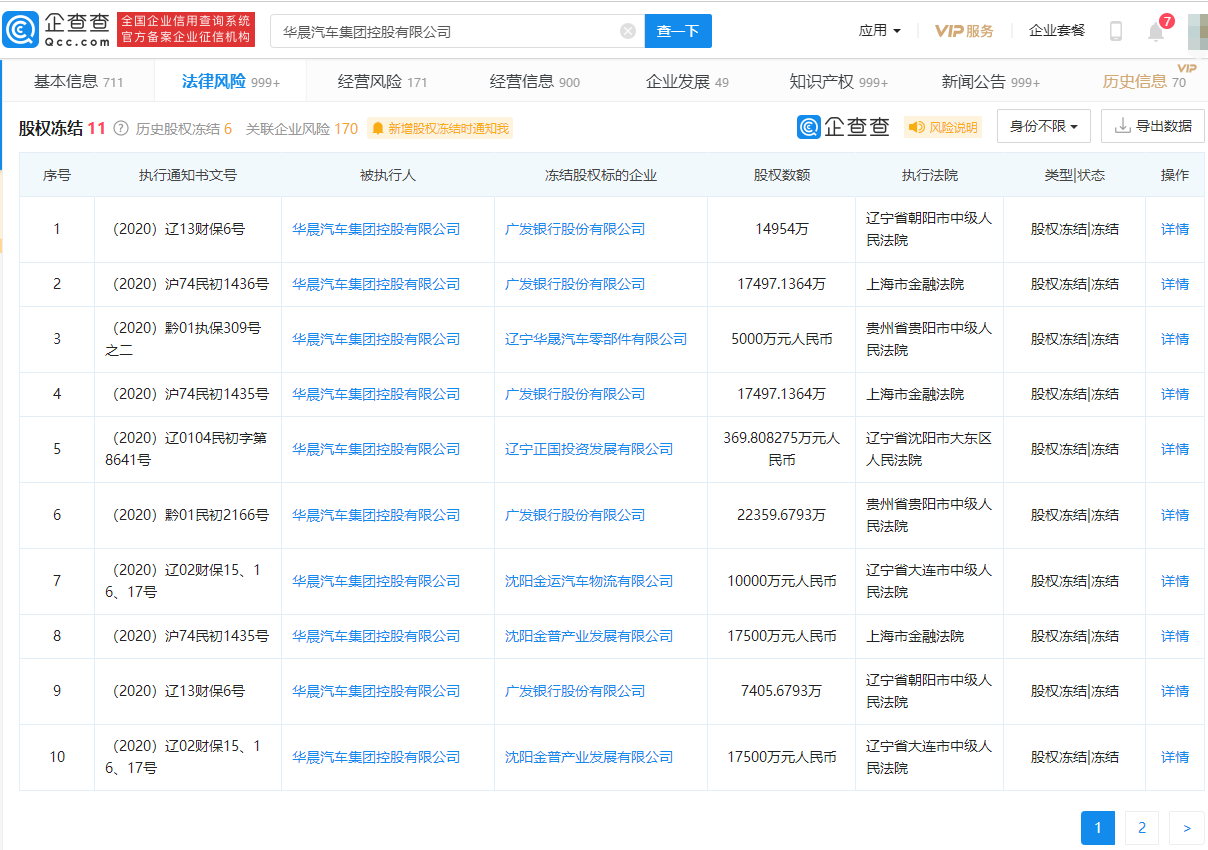Go to the next page arrow
The width and height of the screenshot is (1208, 850).
[x=1186, y=828]
